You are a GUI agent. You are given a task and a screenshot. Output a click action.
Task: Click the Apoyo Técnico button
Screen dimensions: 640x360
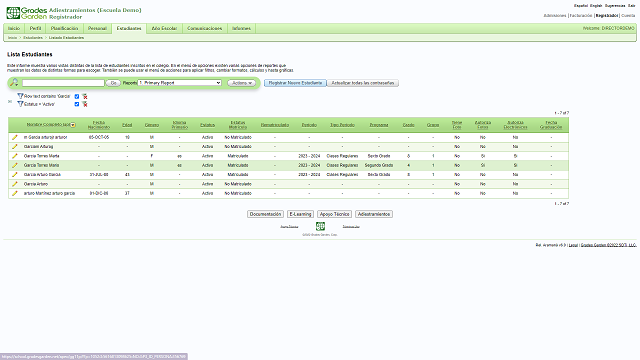tap(334, 214)
